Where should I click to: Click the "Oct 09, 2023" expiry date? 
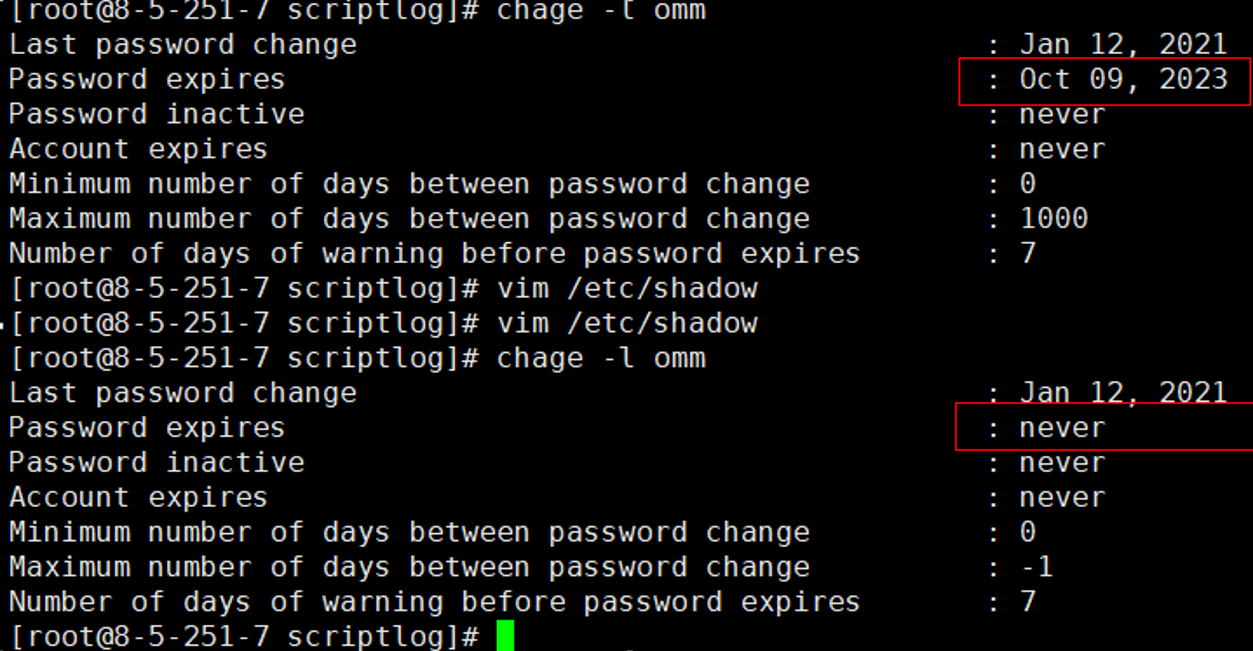tap(1122, 80)
